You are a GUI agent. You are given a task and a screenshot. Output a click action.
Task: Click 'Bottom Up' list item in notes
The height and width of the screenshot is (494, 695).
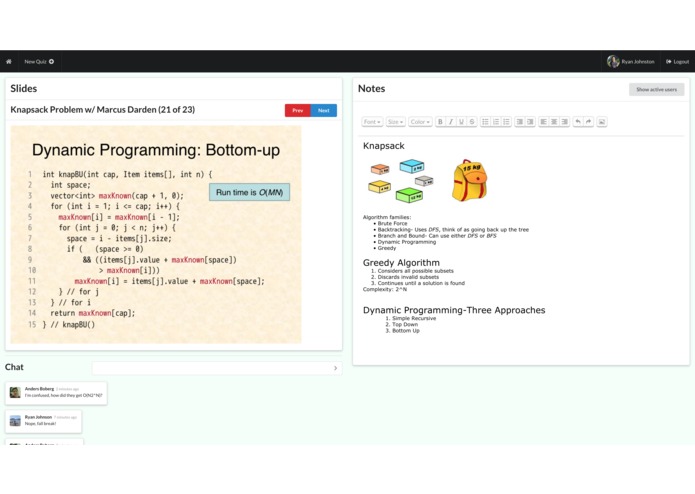click(406, 331)
